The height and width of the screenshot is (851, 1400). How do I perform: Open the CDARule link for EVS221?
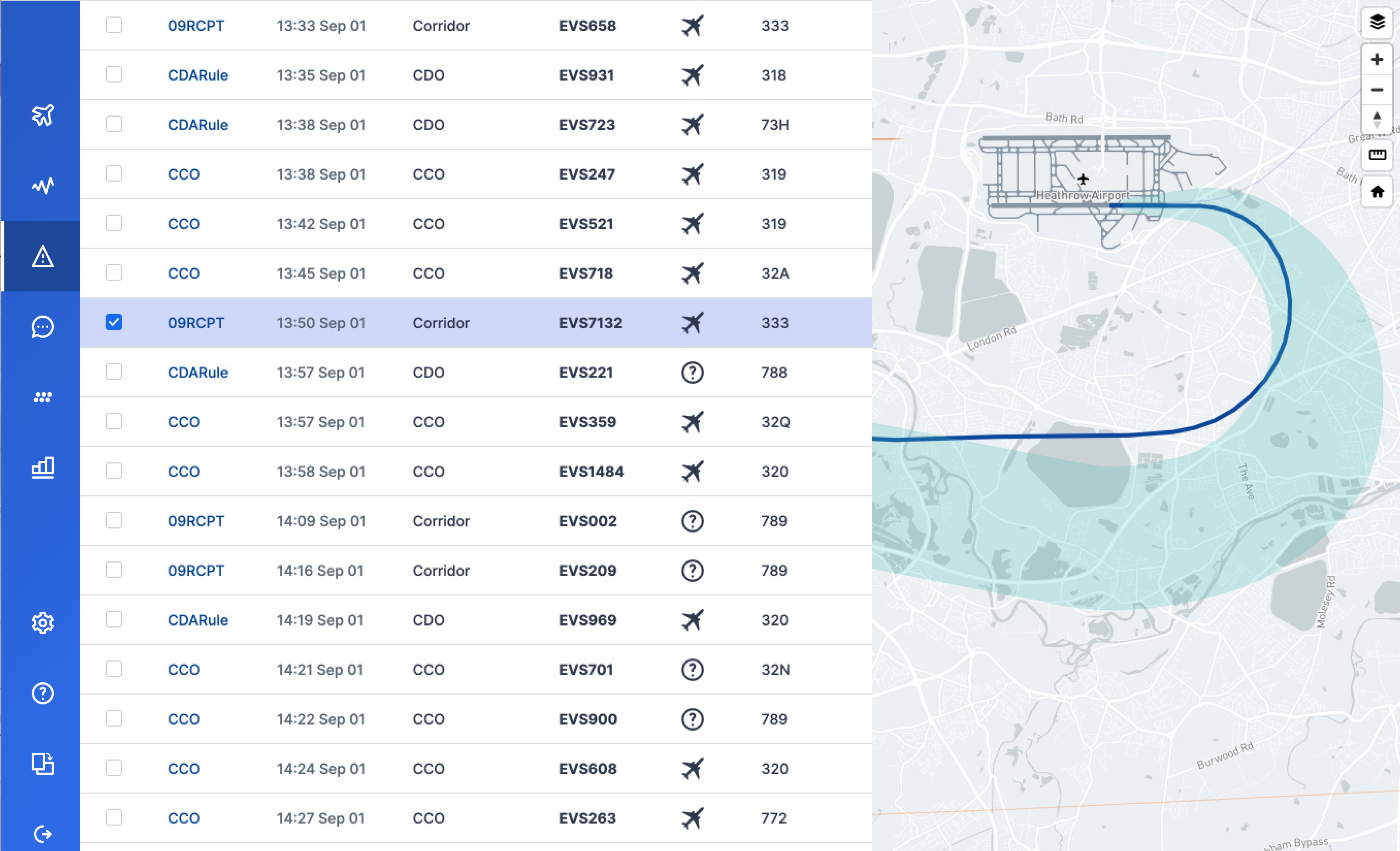pos(198,372)
